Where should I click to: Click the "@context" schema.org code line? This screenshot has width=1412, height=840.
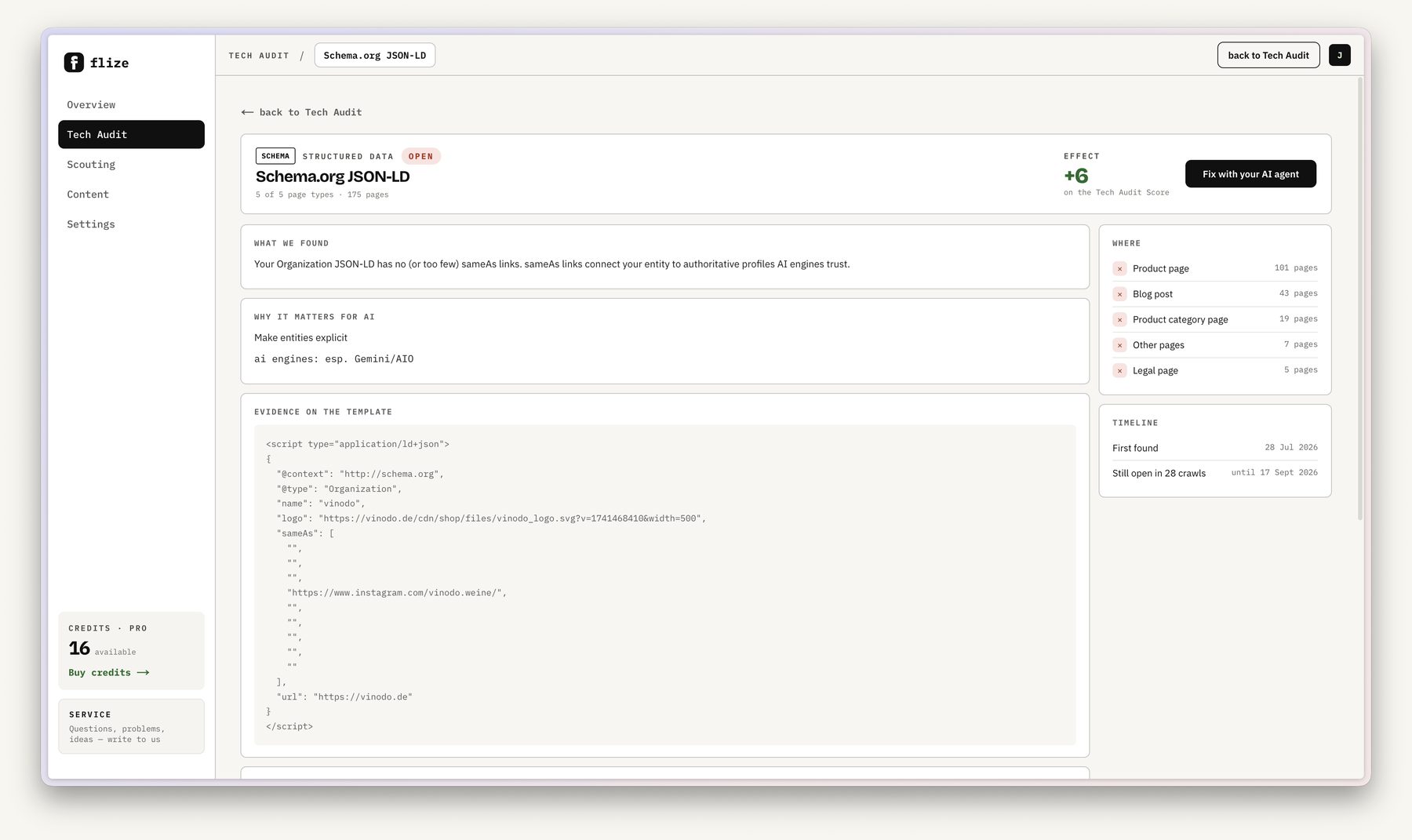[360, 475]
